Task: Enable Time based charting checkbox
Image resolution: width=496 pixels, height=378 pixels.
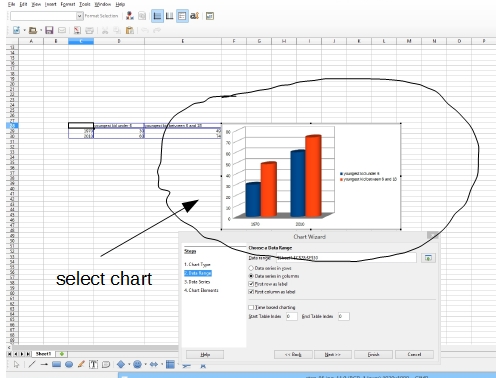Action: coord(251,307)
